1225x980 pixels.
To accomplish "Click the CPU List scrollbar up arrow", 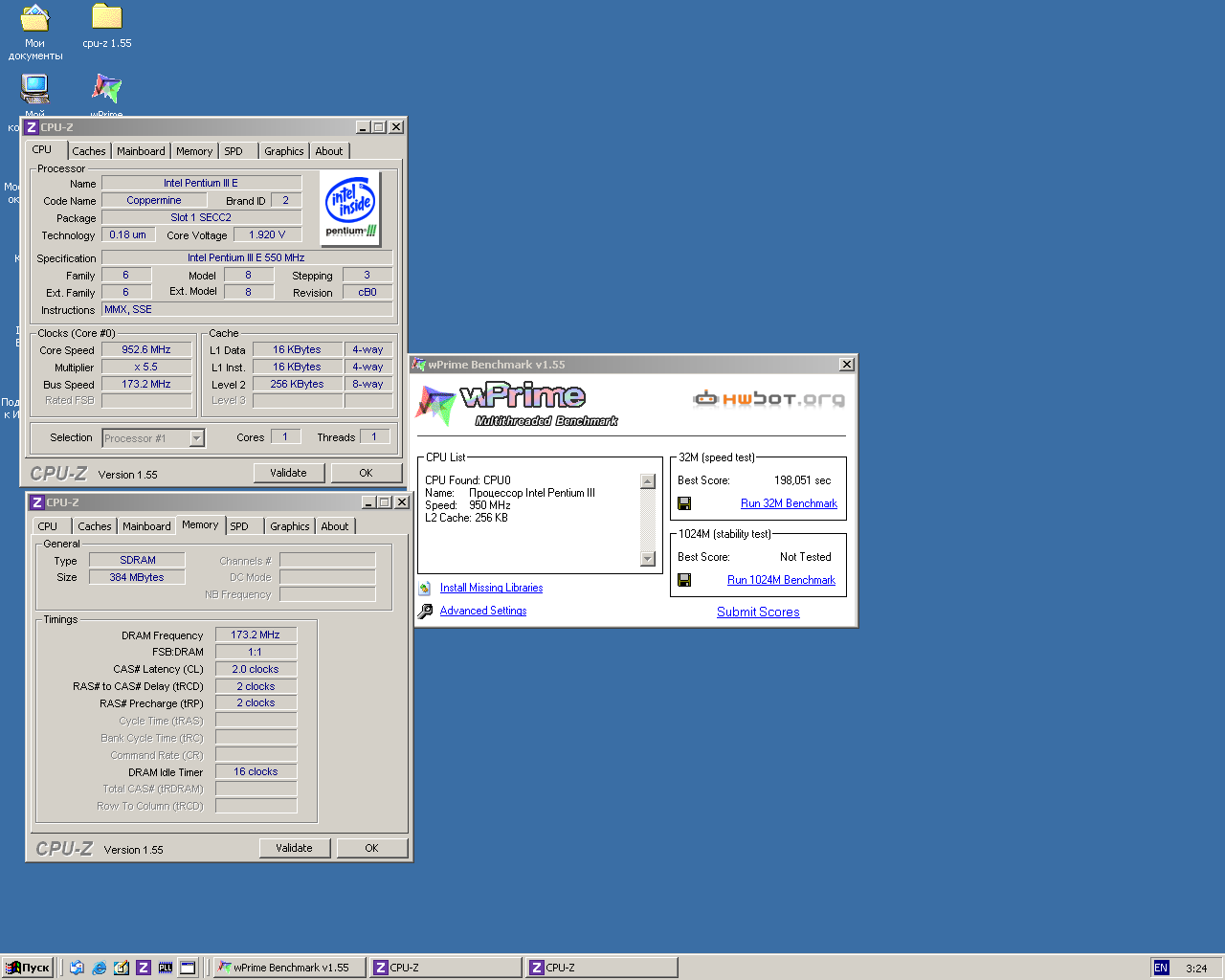I will coord(648,481).
